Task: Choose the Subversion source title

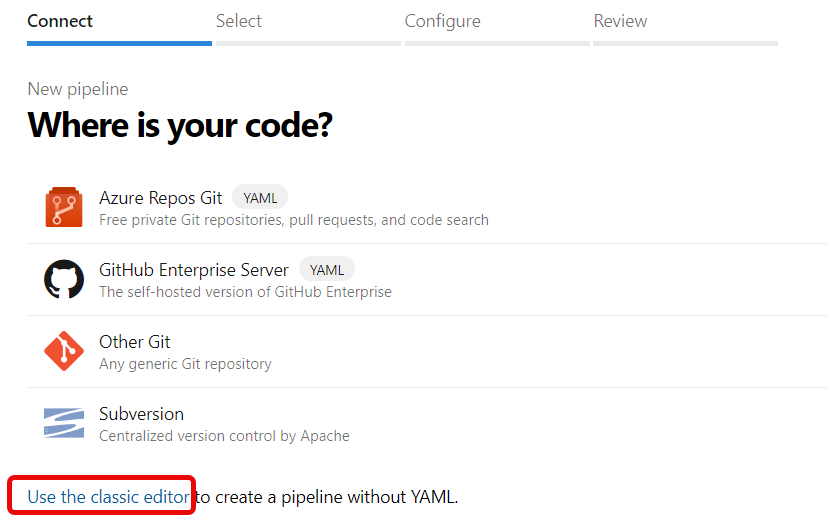Action: 141,414
